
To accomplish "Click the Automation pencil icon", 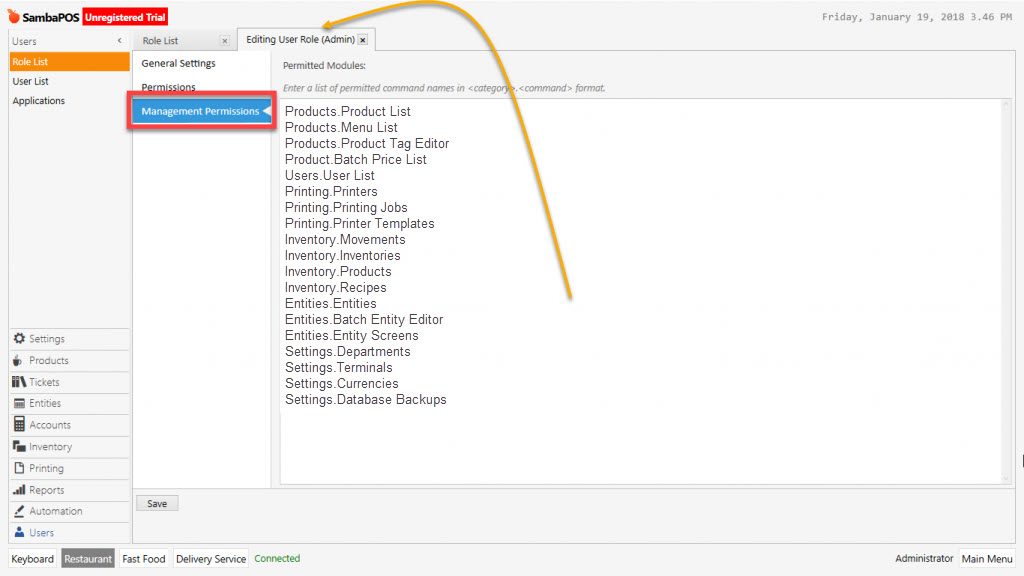I will point(19,511).
